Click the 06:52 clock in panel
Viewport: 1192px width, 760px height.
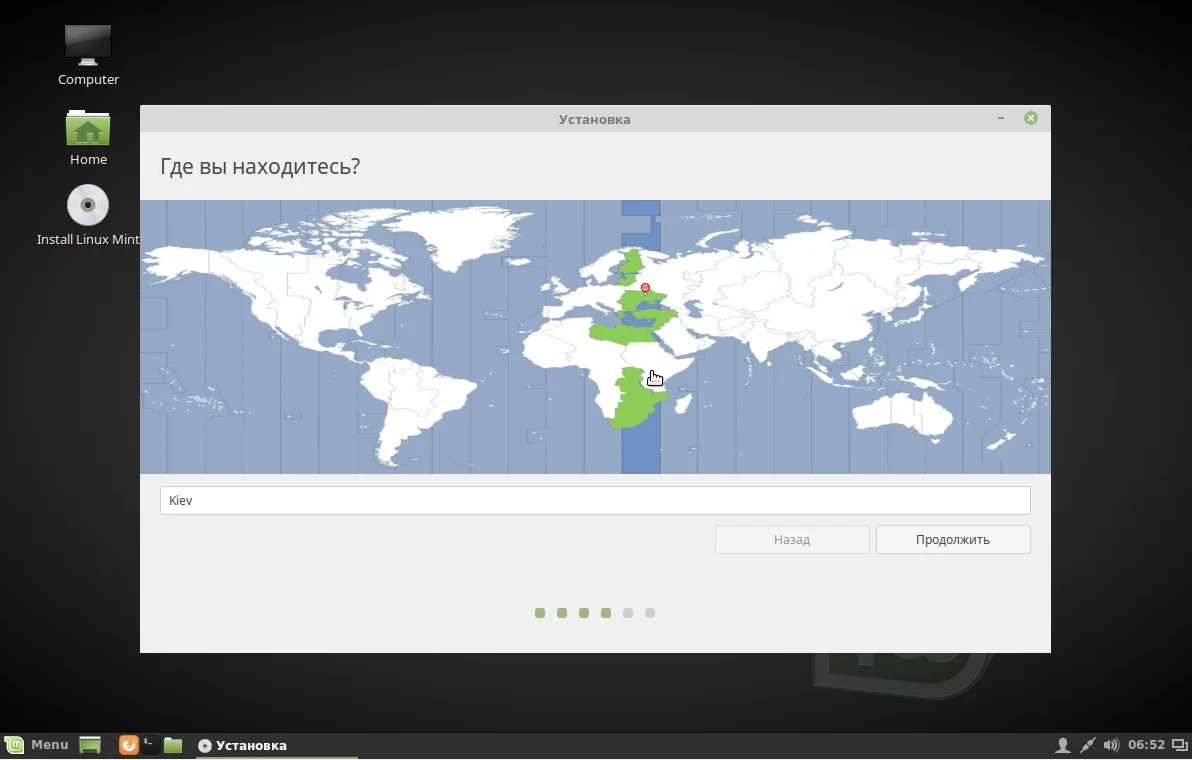tap(1146, 745)
